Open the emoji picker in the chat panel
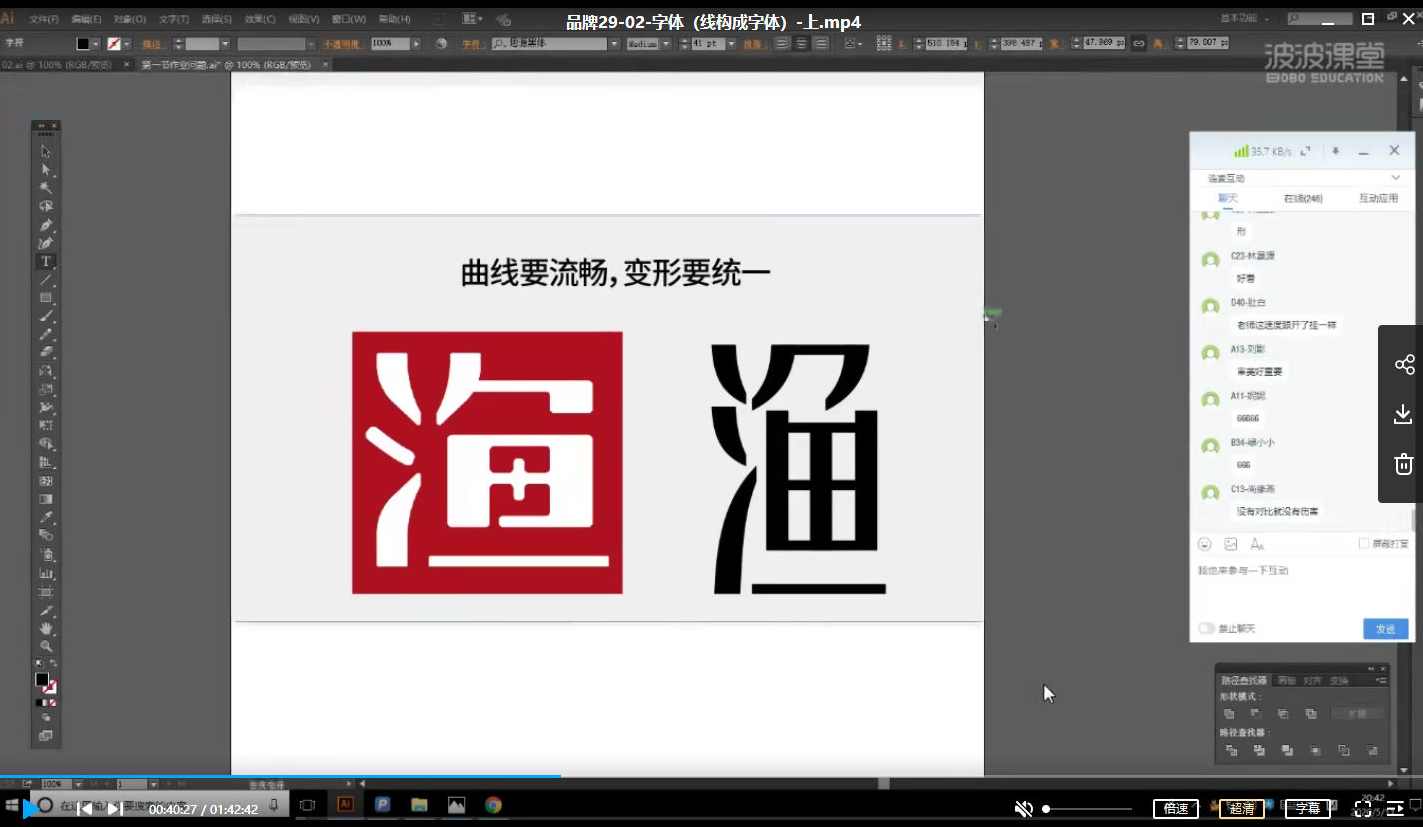 pyautogui.click(x=1204, y=544)
